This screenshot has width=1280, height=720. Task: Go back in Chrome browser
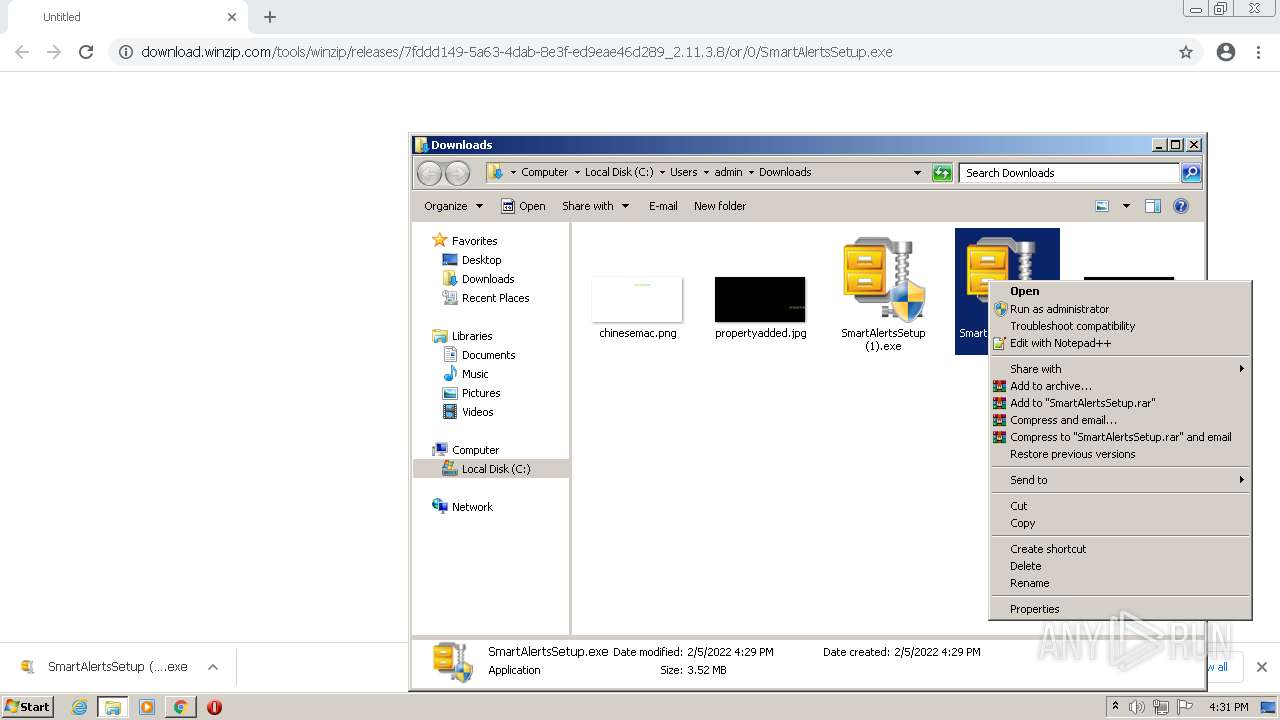(22, 52)
